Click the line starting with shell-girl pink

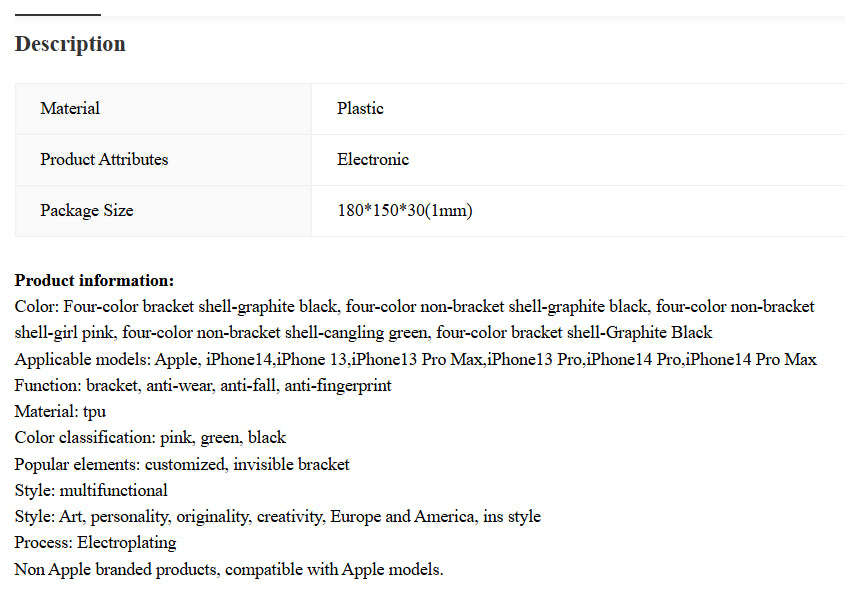point(363,332)
